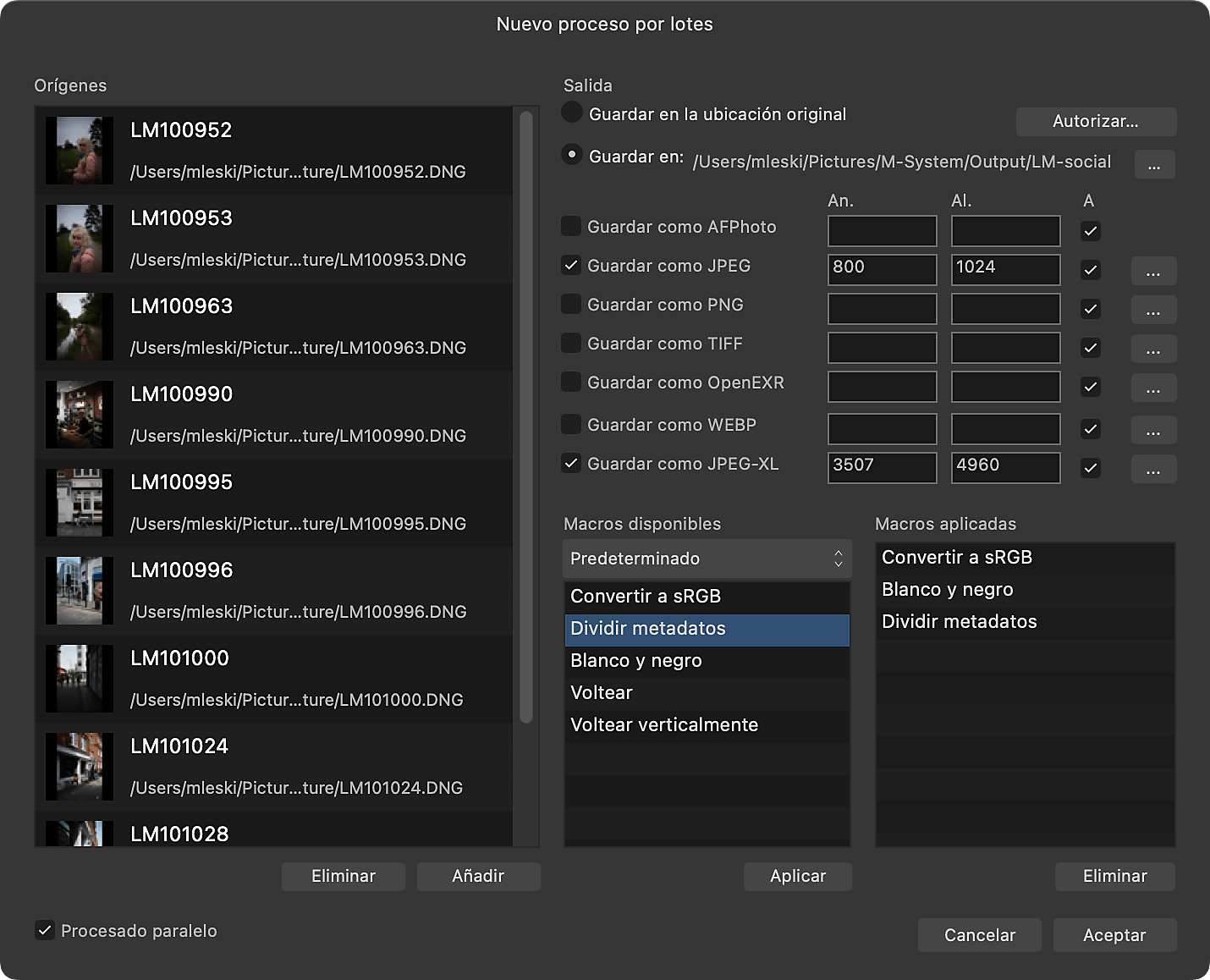This screenshot has height=980, width=1210.
Task: Uncheck 'Guardar como JPEG-XL' checkbox
Action: [x=571, y=463]
